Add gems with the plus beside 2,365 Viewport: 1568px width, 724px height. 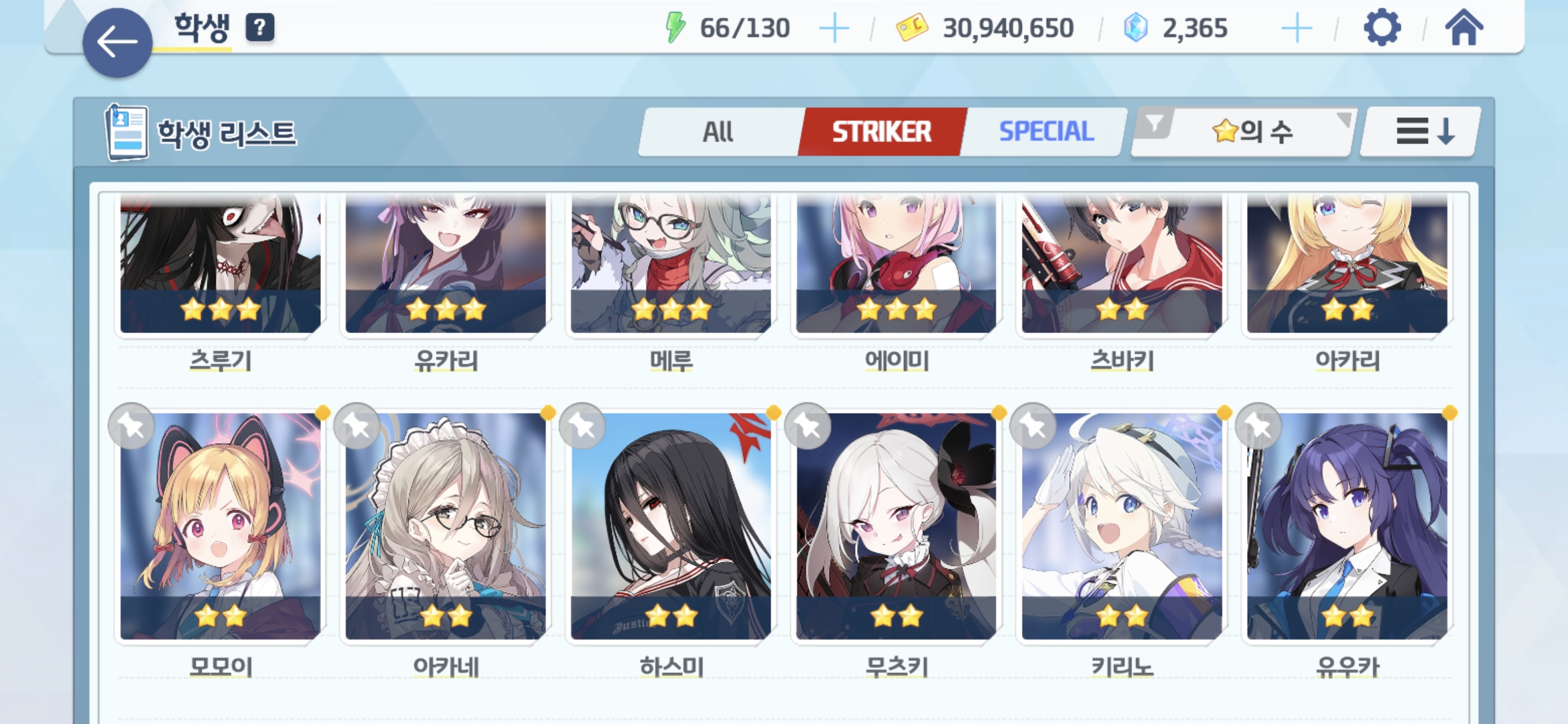pos(1297,28)
